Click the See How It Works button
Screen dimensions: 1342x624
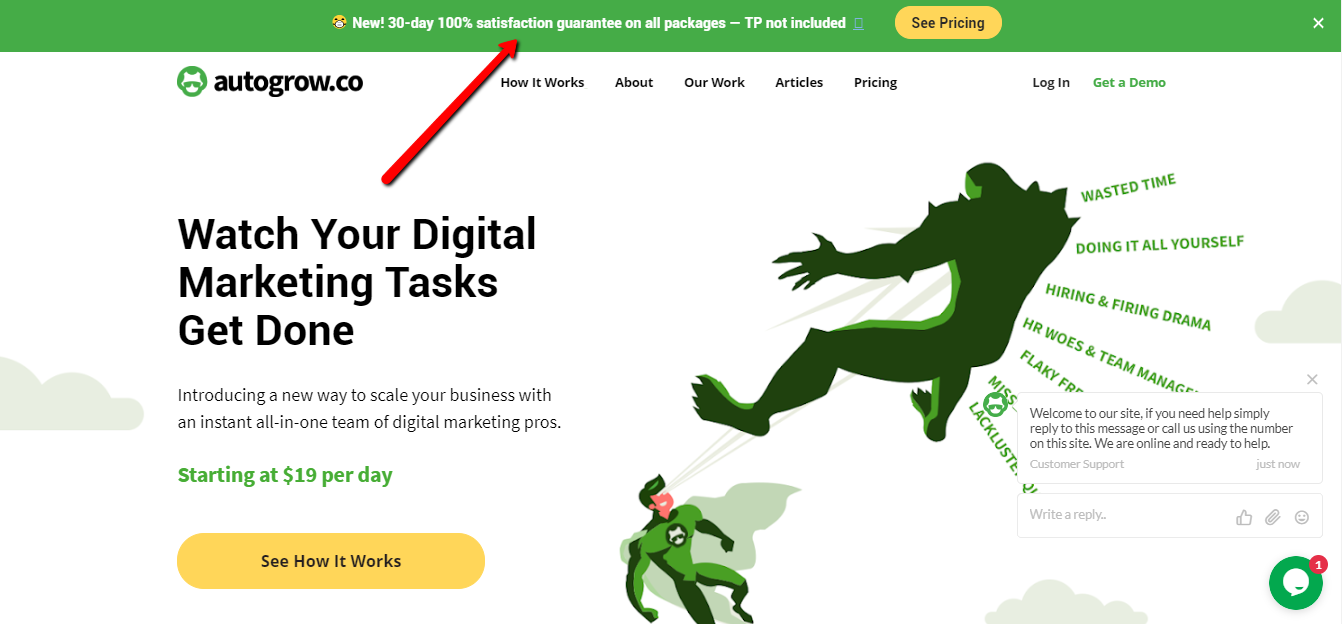coord(331,561)
